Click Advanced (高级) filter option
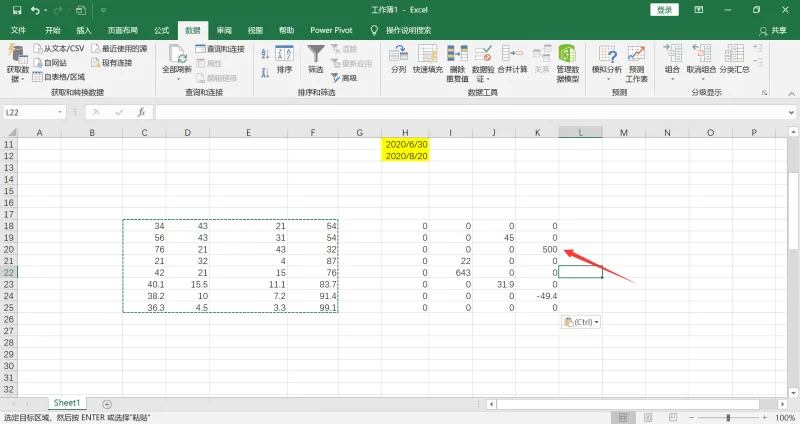This screenshot has width=800, height=424. pos(344,78)
